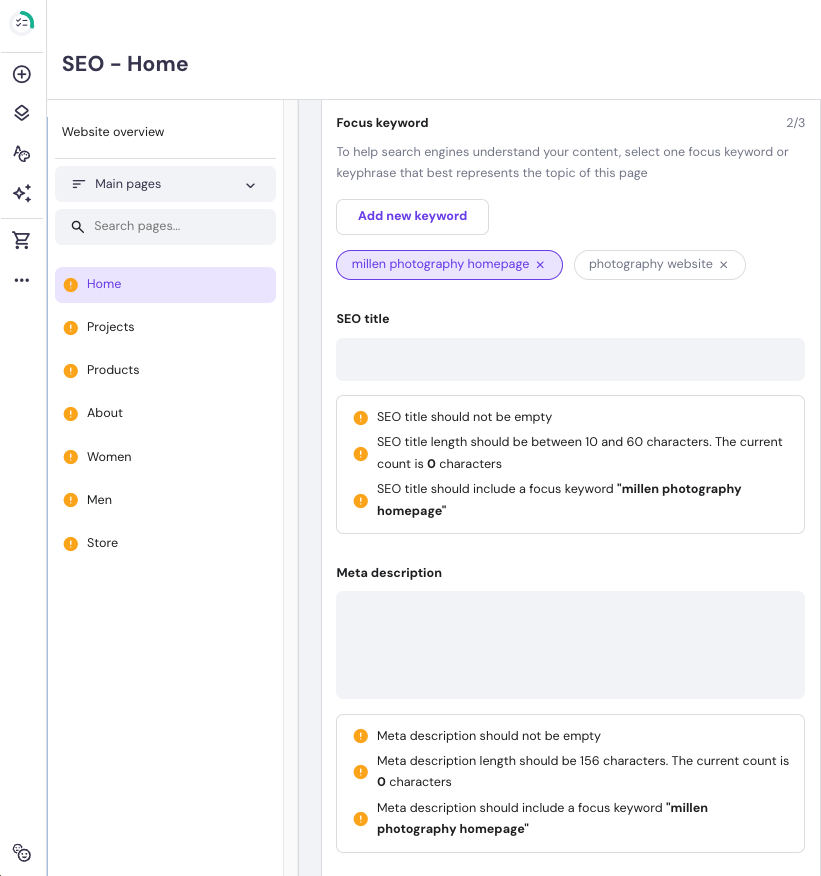
Task: Open the AI tools sparkle icon
Action: point(22,193)
